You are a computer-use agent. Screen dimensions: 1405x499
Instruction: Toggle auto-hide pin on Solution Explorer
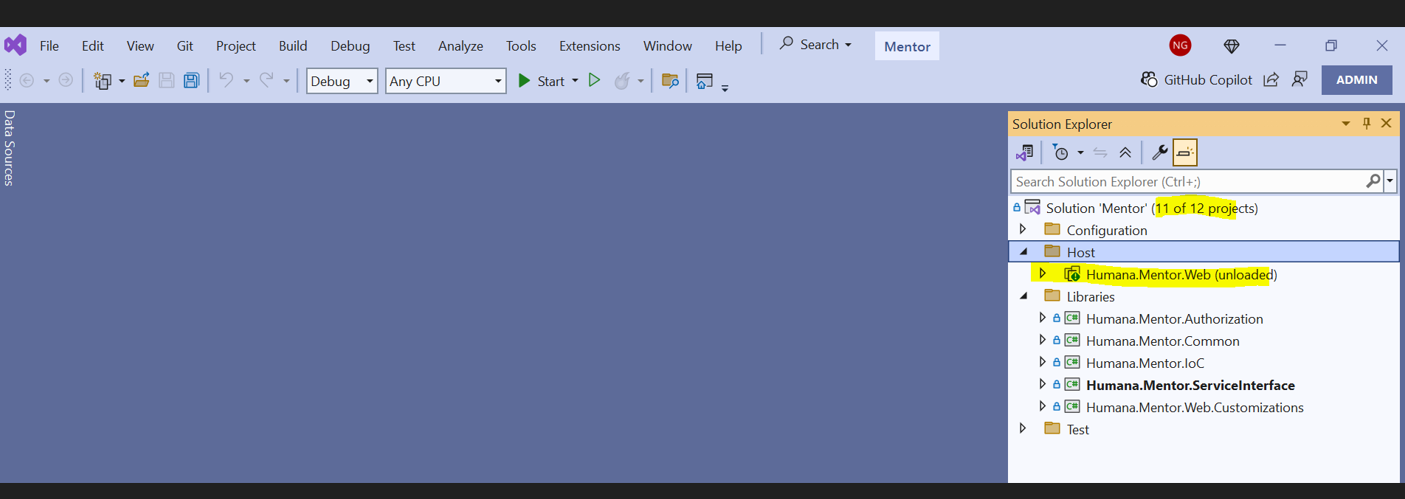tap(1367, 123)
